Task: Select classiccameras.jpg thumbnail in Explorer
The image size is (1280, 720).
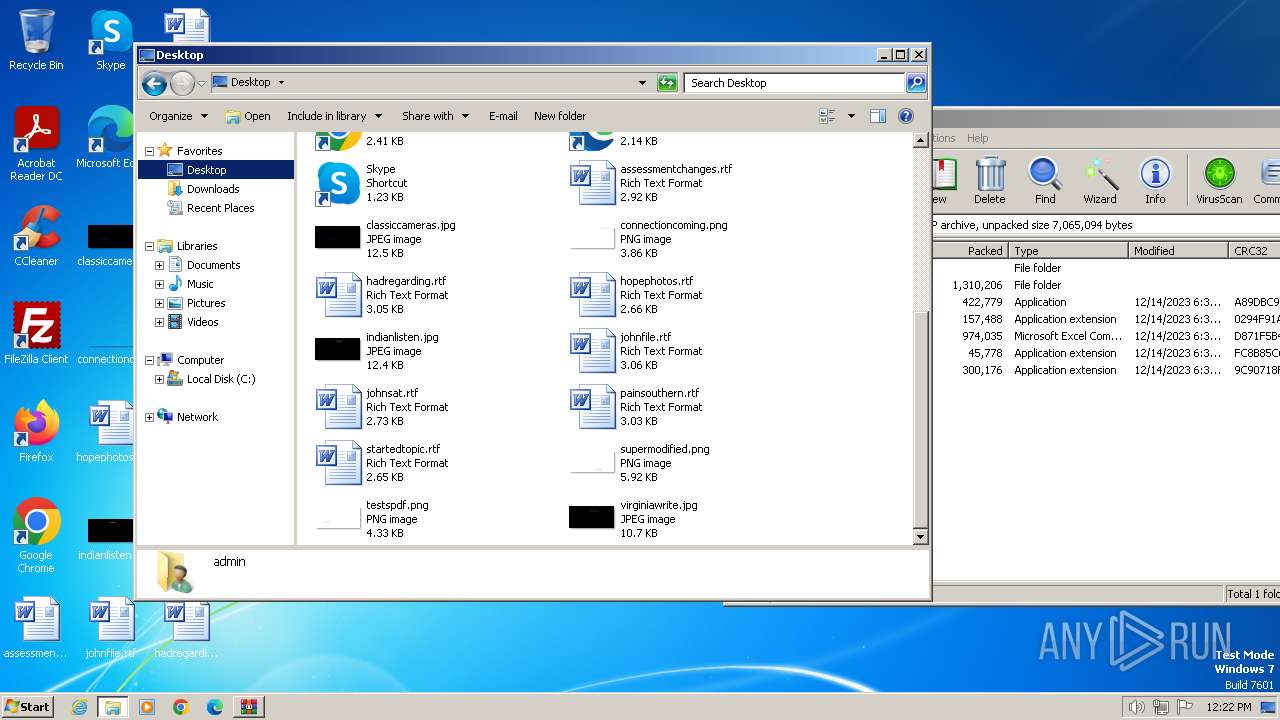Action: pyautogui.click(x=338, y=237)
